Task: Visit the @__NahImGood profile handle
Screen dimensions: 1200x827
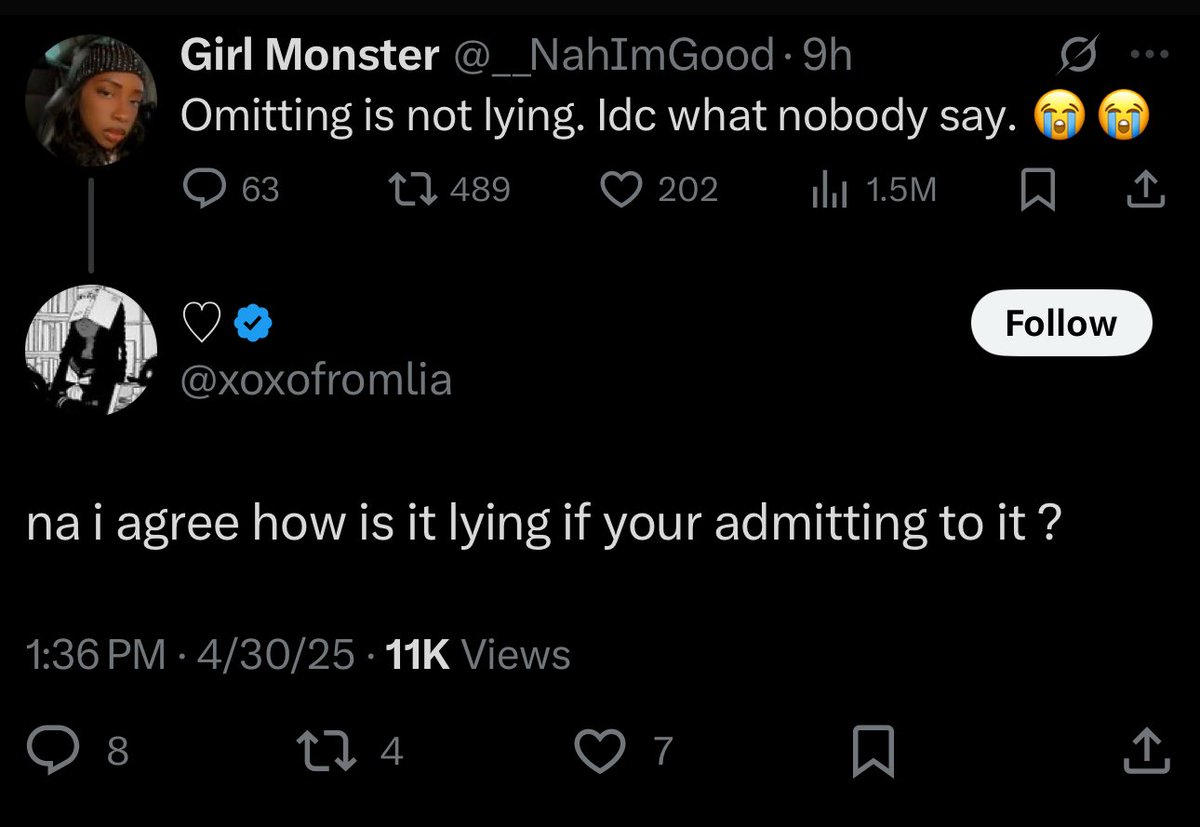Action: pos(614,57)
